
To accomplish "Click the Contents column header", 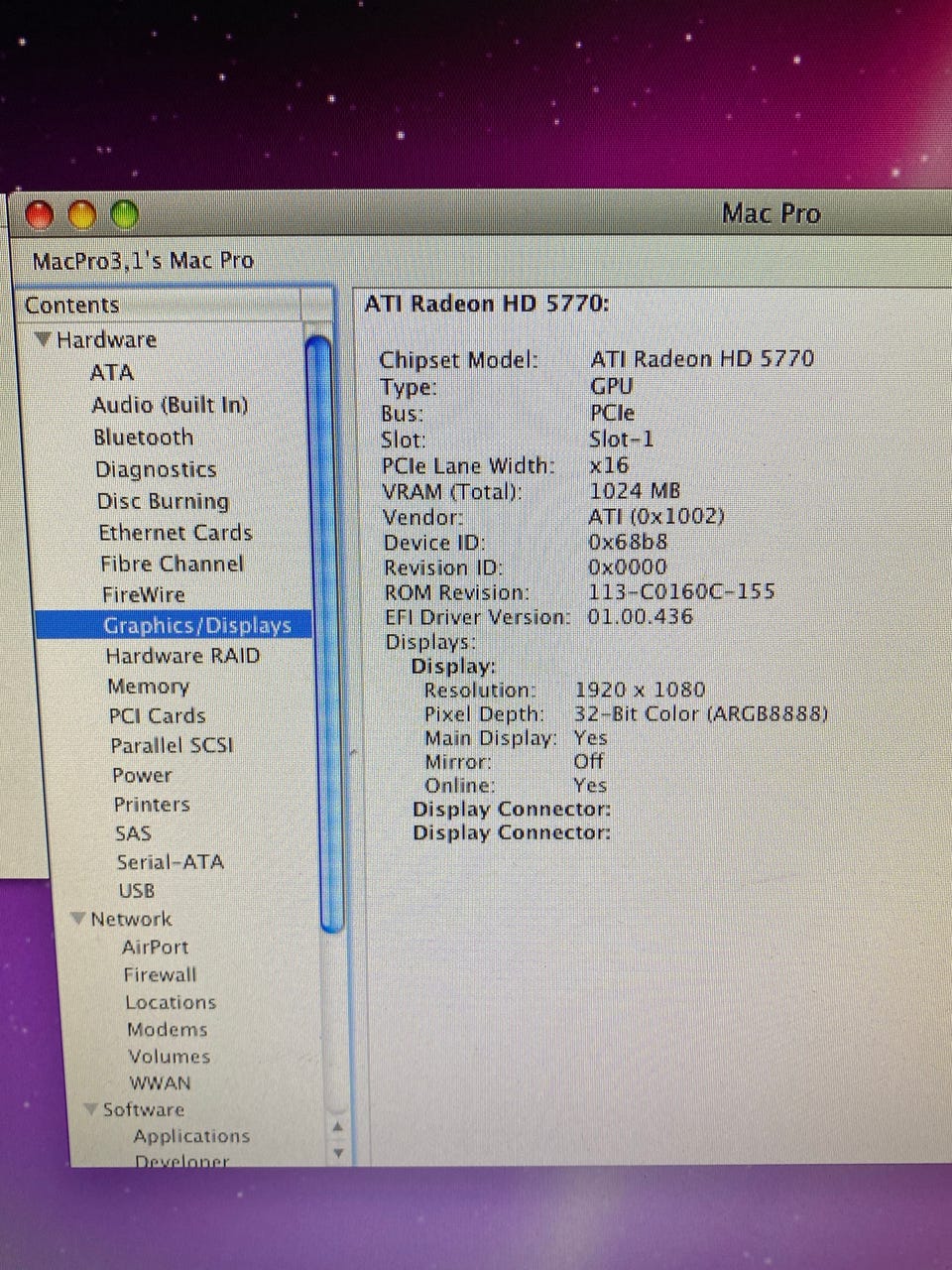I will 164,305.
